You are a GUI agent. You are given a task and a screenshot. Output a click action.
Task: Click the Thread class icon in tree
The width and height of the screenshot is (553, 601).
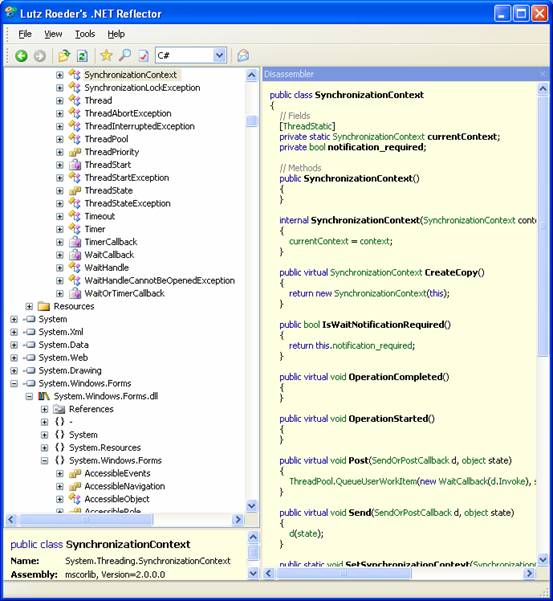pyautogui.click(x=75, y=100)
